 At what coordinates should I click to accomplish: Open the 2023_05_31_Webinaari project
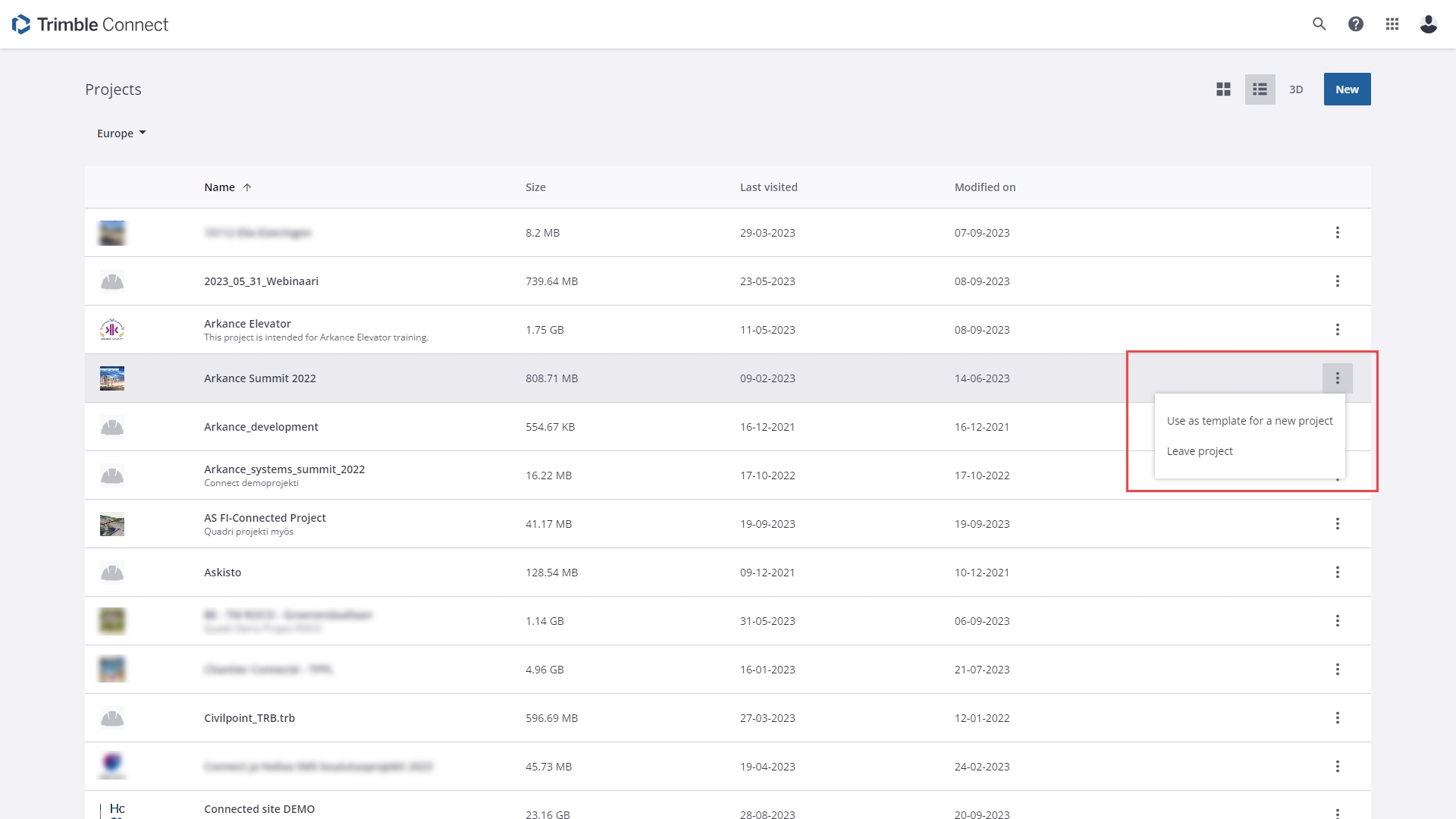(x=261, y=281)
